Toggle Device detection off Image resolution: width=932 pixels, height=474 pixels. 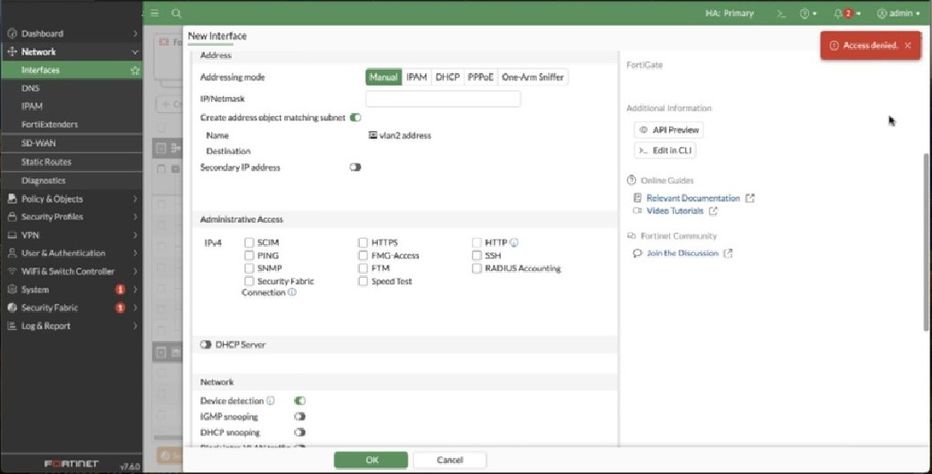click(300, 401)
